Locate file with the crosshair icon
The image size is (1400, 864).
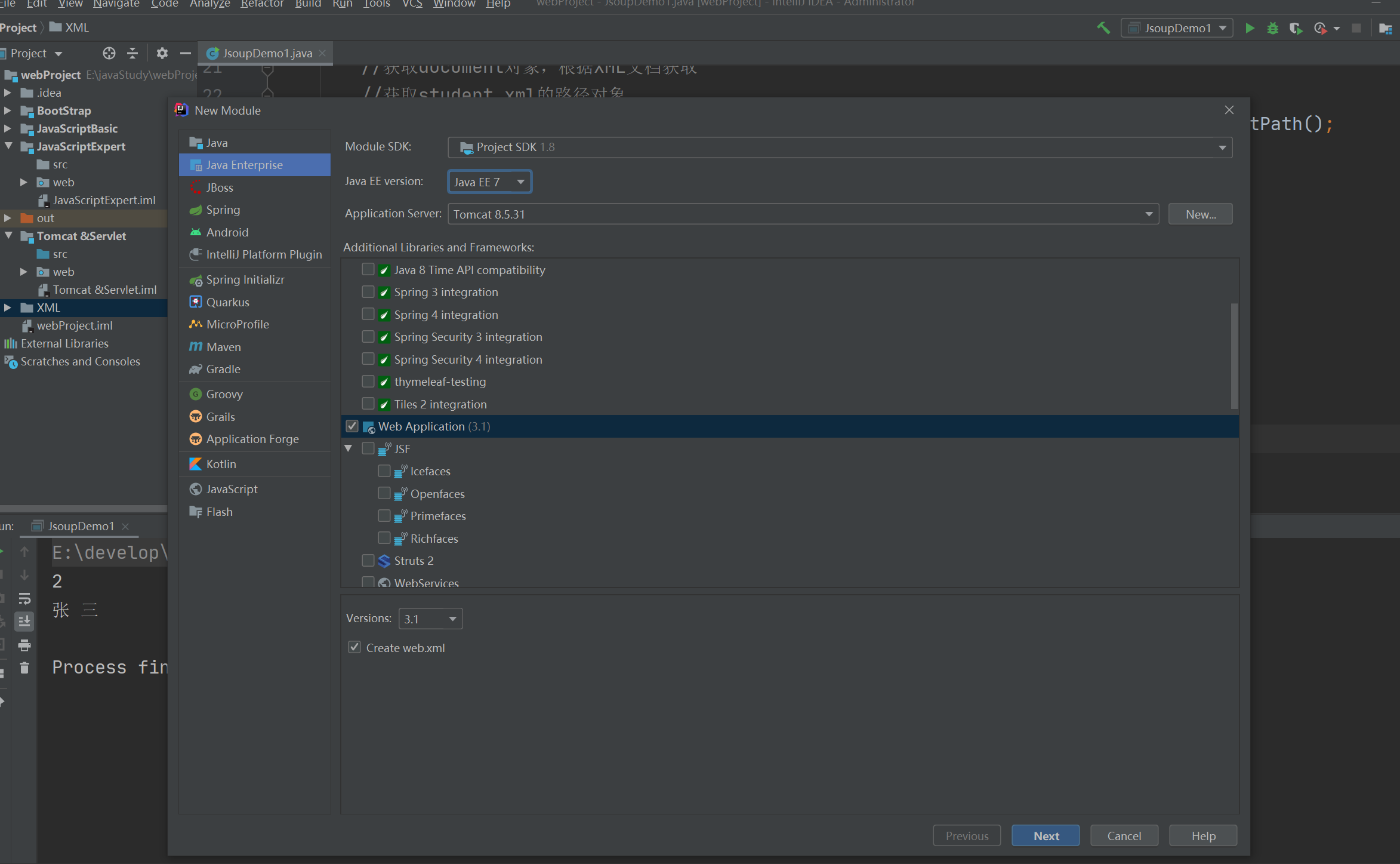point(109,53)
